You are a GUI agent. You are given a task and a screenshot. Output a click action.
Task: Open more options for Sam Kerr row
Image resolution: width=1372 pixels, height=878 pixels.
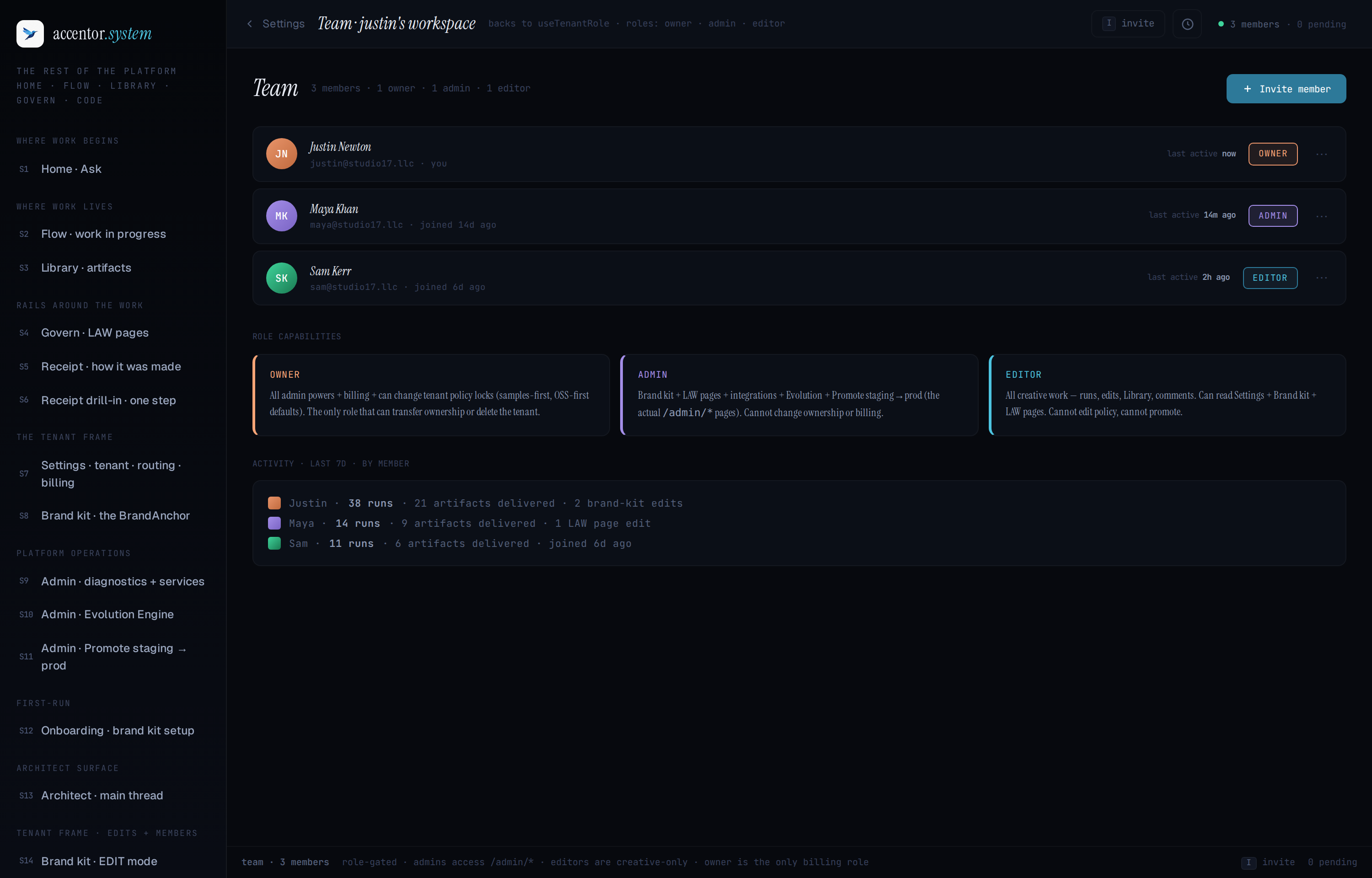(1322, 278)
